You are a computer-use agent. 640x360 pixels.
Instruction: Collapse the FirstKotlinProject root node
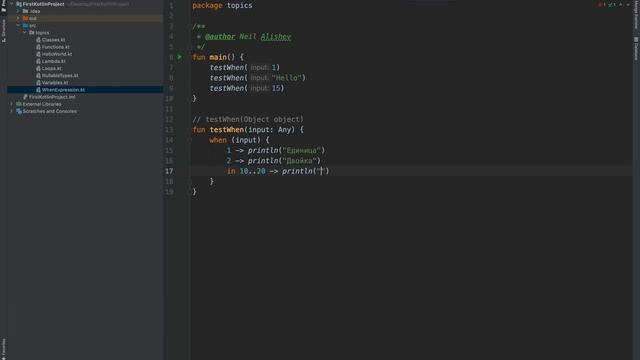click(12, 4)
